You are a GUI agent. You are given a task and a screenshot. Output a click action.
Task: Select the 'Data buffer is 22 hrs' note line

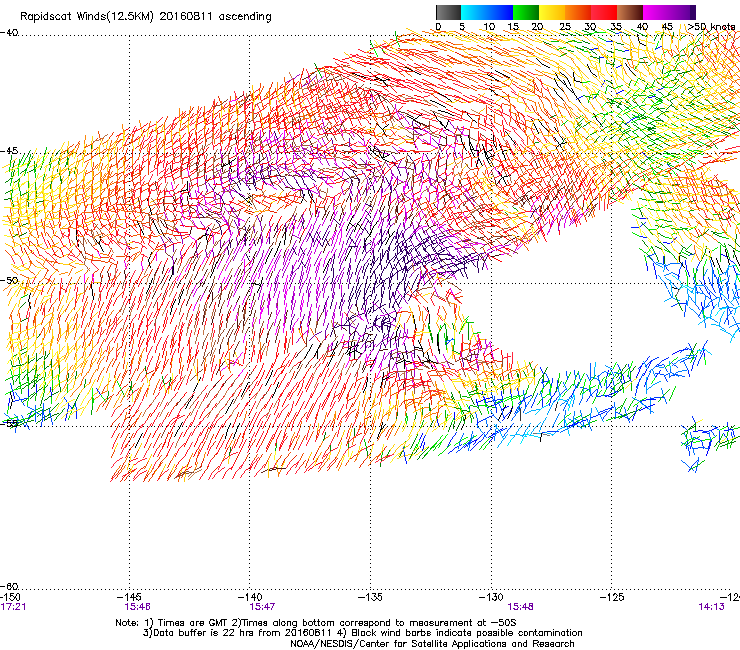coord(362,633)
